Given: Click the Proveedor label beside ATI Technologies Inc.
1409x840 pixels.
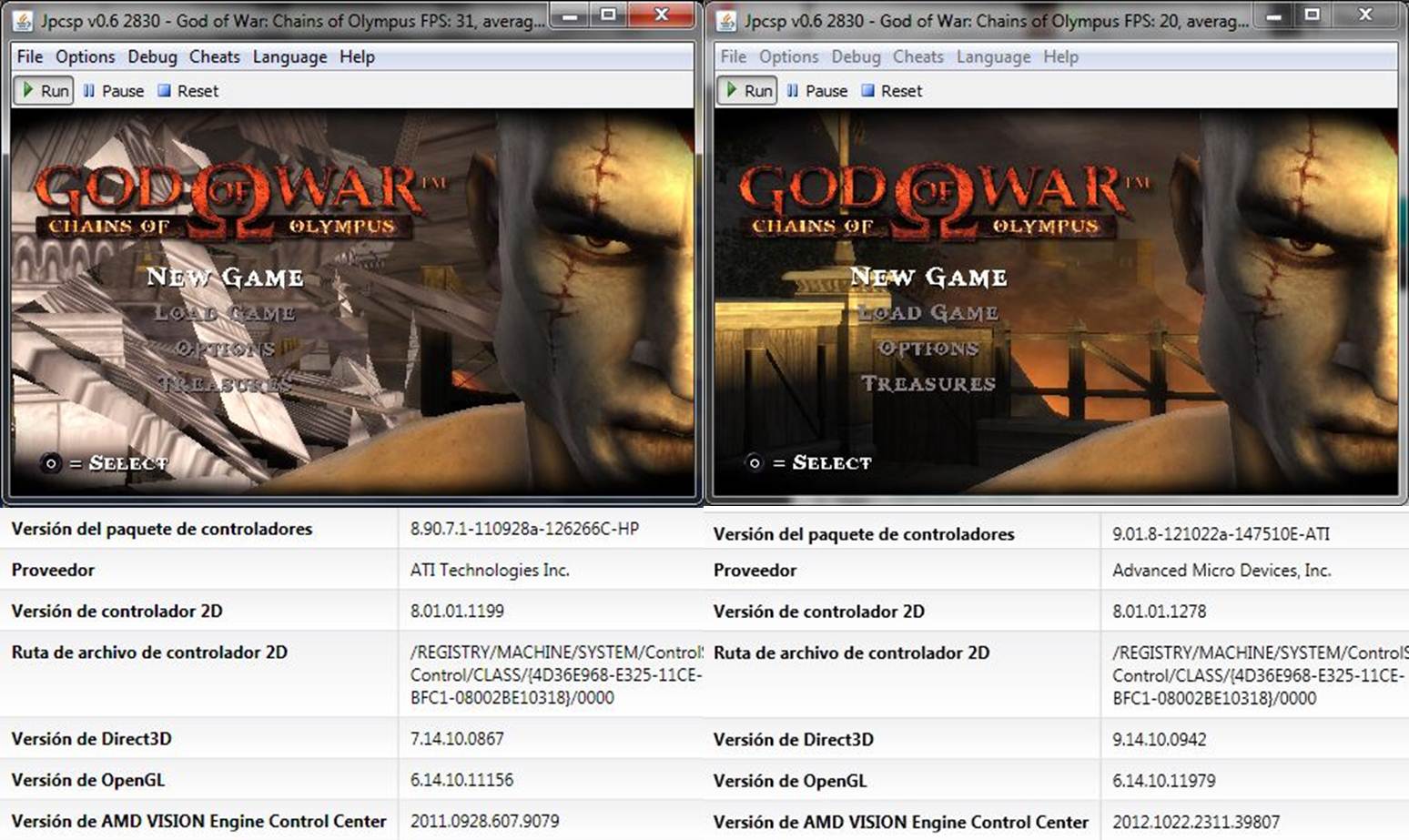Looking at the screenshot, I should coord(53,570).
